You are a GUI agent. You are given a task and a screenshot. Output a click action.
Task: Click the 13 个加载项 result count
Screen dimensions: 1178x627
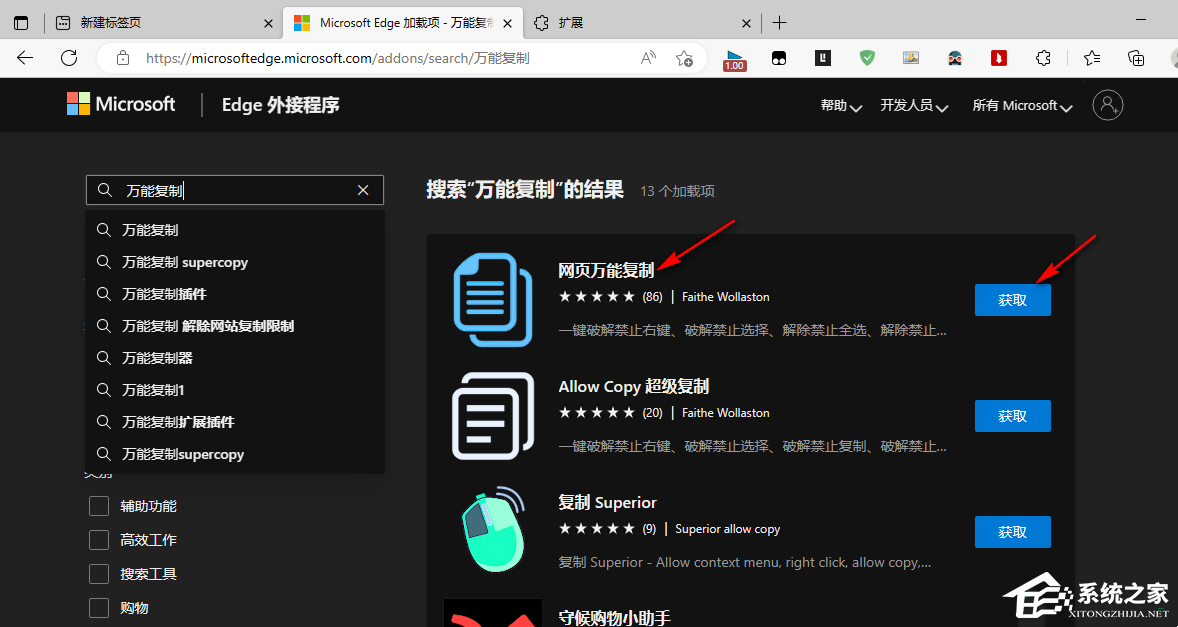(677, 191)
